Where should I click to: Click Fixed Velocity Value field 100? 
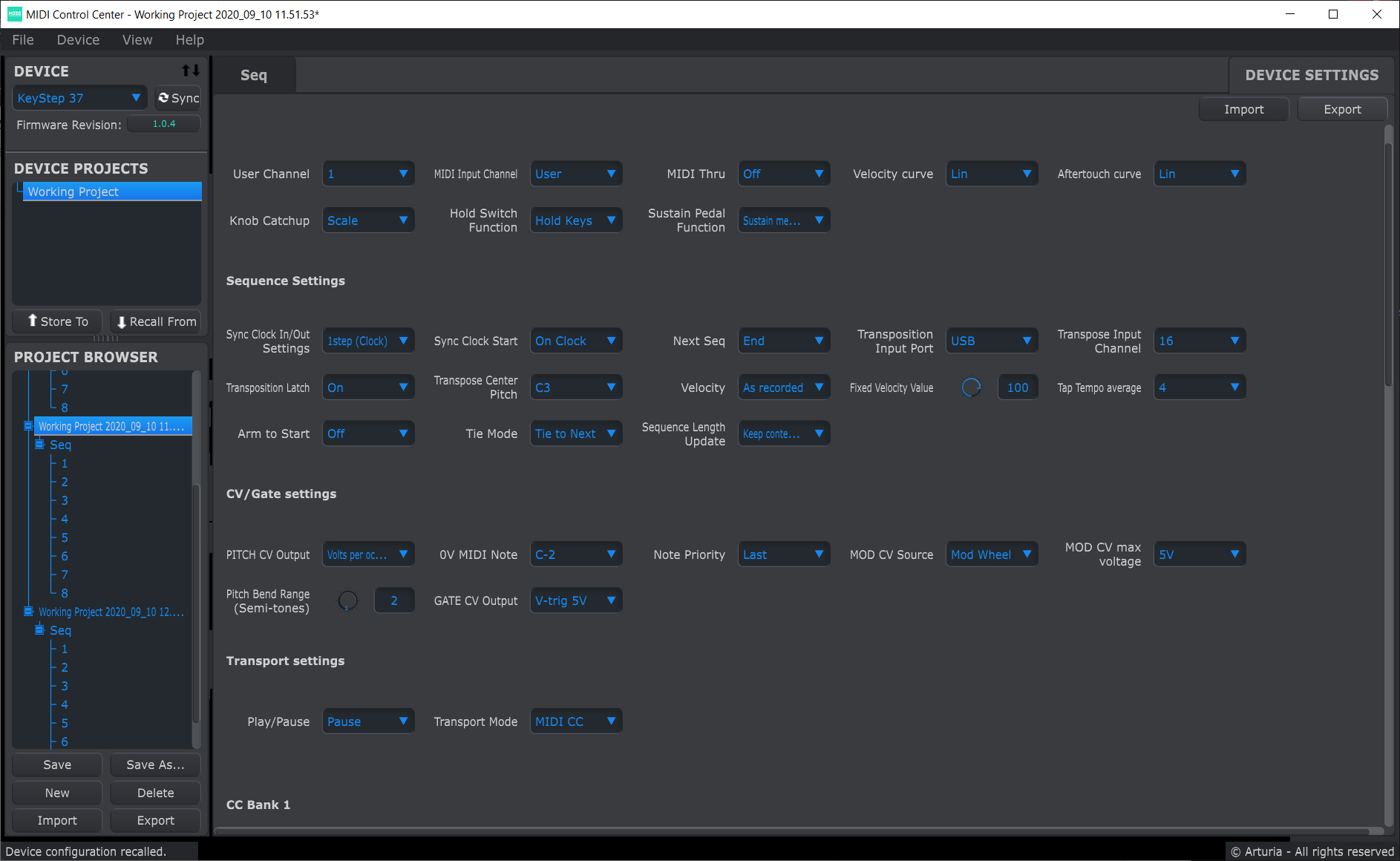click(x=1018, y=387)
